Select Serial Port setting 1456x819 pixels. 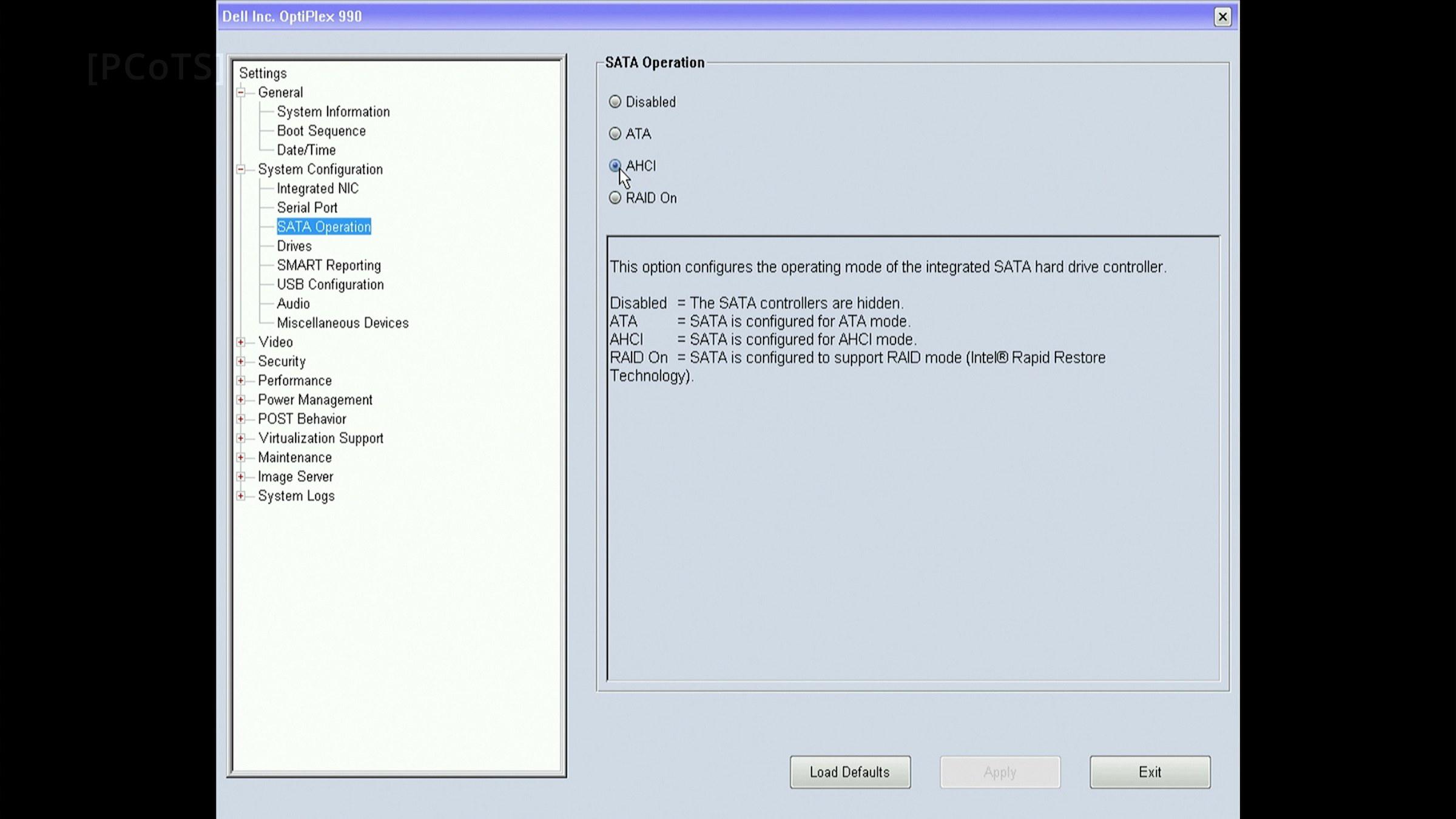coord(307,207)
